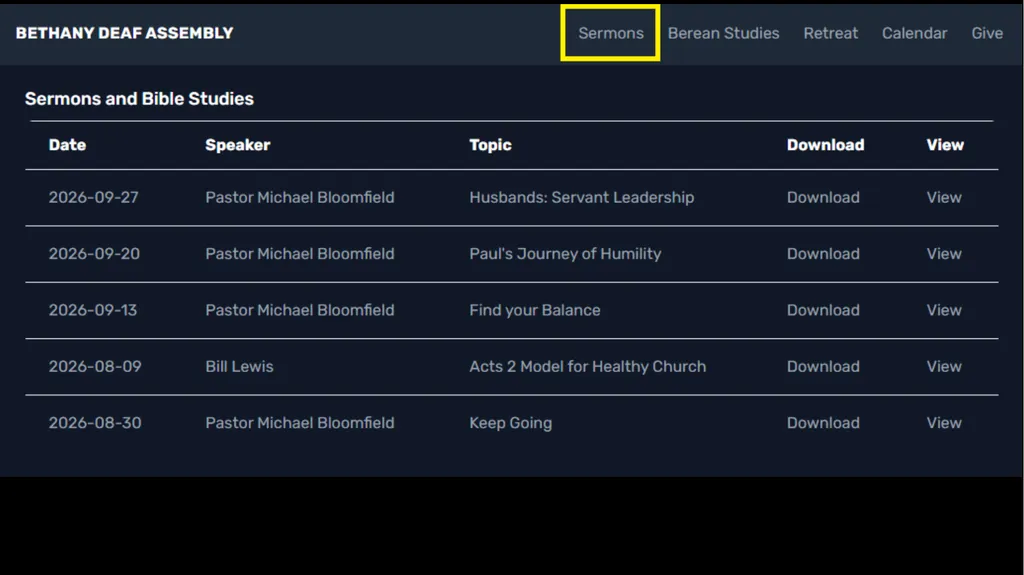
Task: Download Acts 2 Model for Healthy Church
Action: coord(823,367)
